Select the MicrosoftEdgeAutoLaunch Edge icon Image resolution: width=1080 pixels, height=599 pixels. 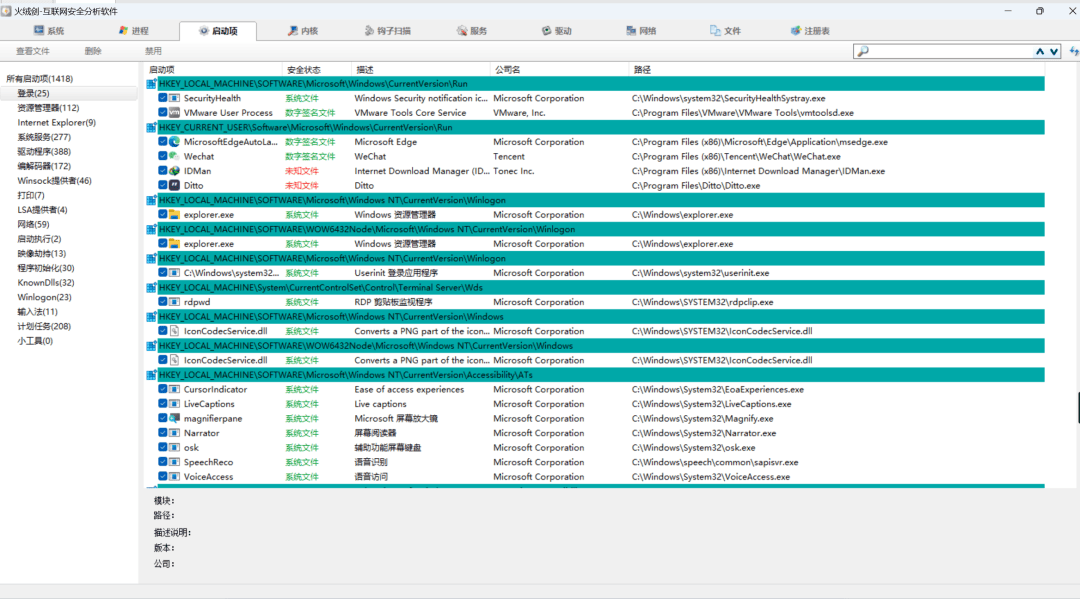(x=174, y=142)
